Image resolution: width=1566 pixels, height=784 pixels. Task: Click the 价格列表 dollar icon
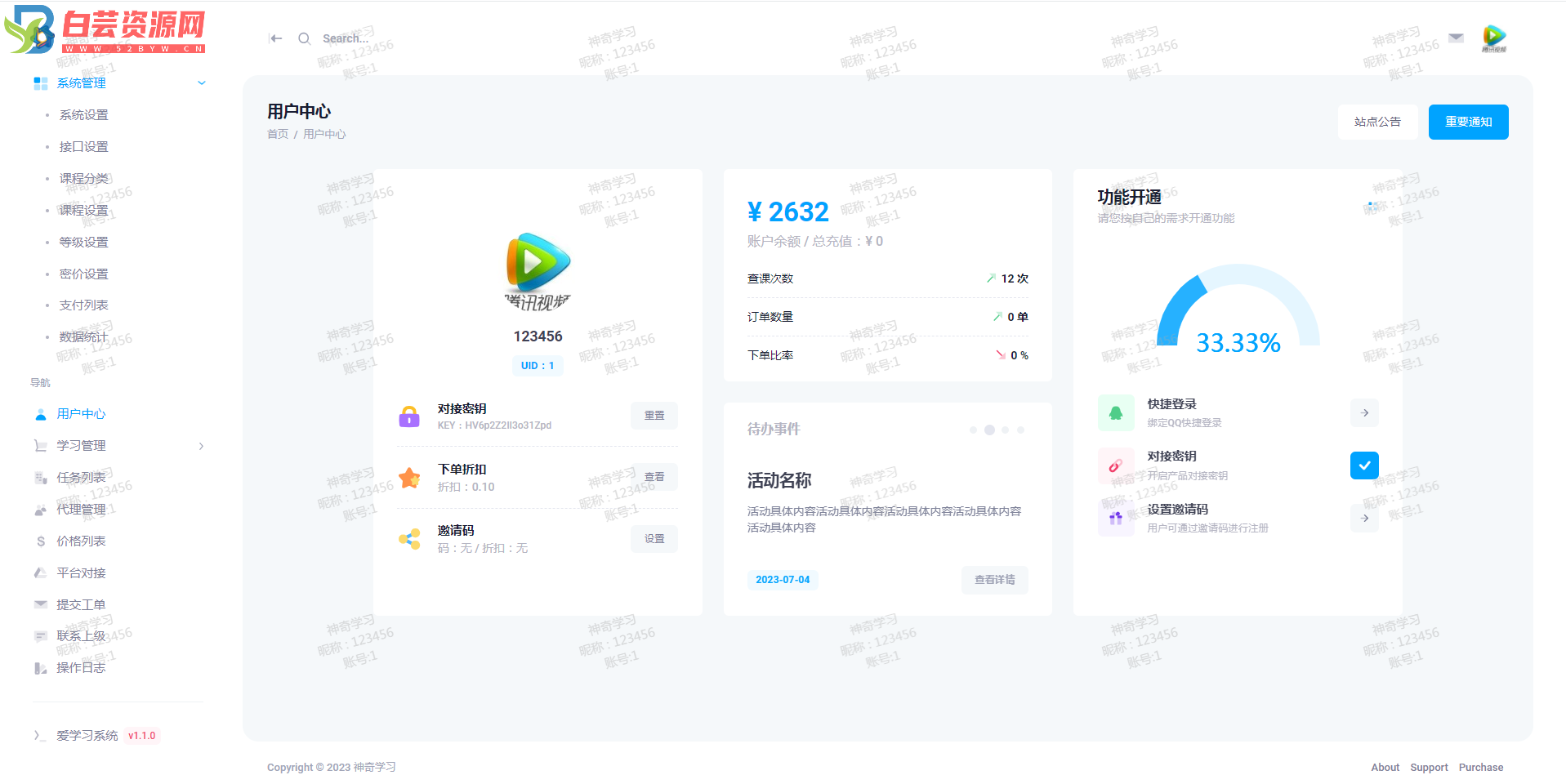click(41, 541)
